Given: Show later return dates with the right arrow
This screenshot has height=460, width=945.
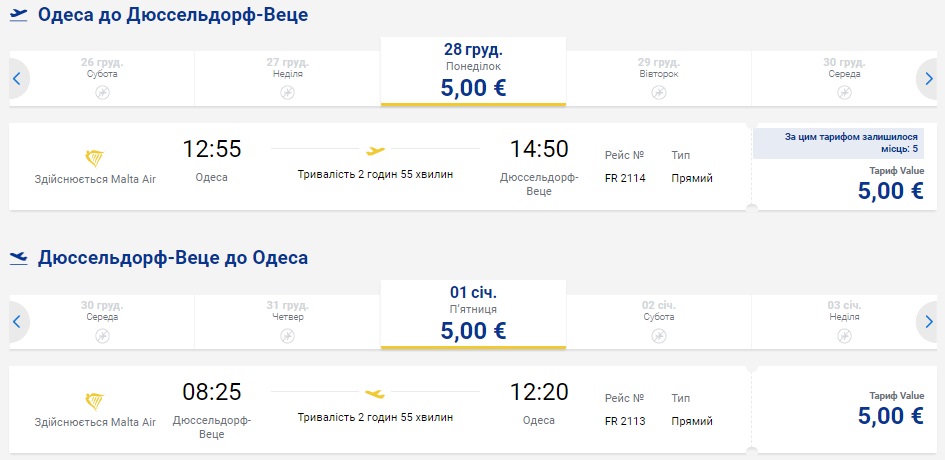Looking at the screenshot, I should click(929, 321).
